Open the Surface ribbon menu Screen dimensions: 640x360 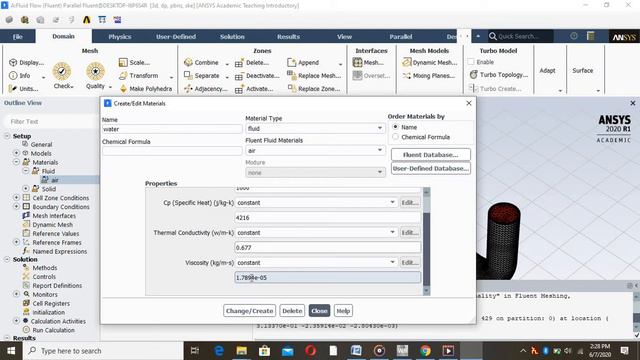[582, 71]
